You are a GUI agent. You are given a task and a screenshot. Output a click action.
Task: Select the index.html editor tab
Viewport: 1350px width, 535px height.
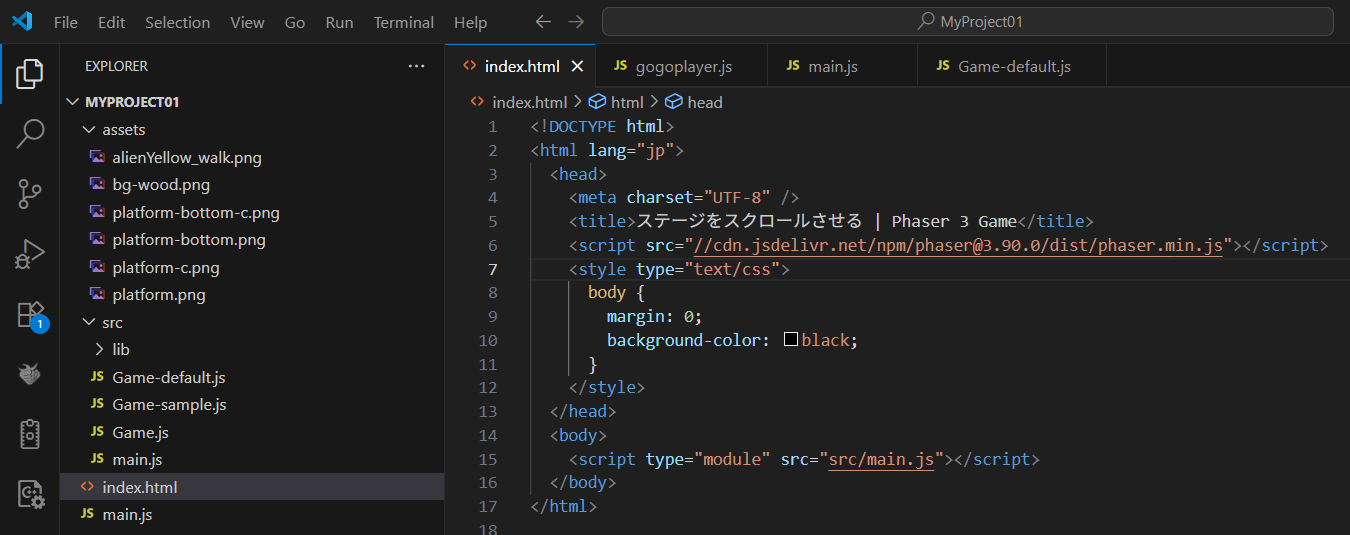(x=520, y=67)
